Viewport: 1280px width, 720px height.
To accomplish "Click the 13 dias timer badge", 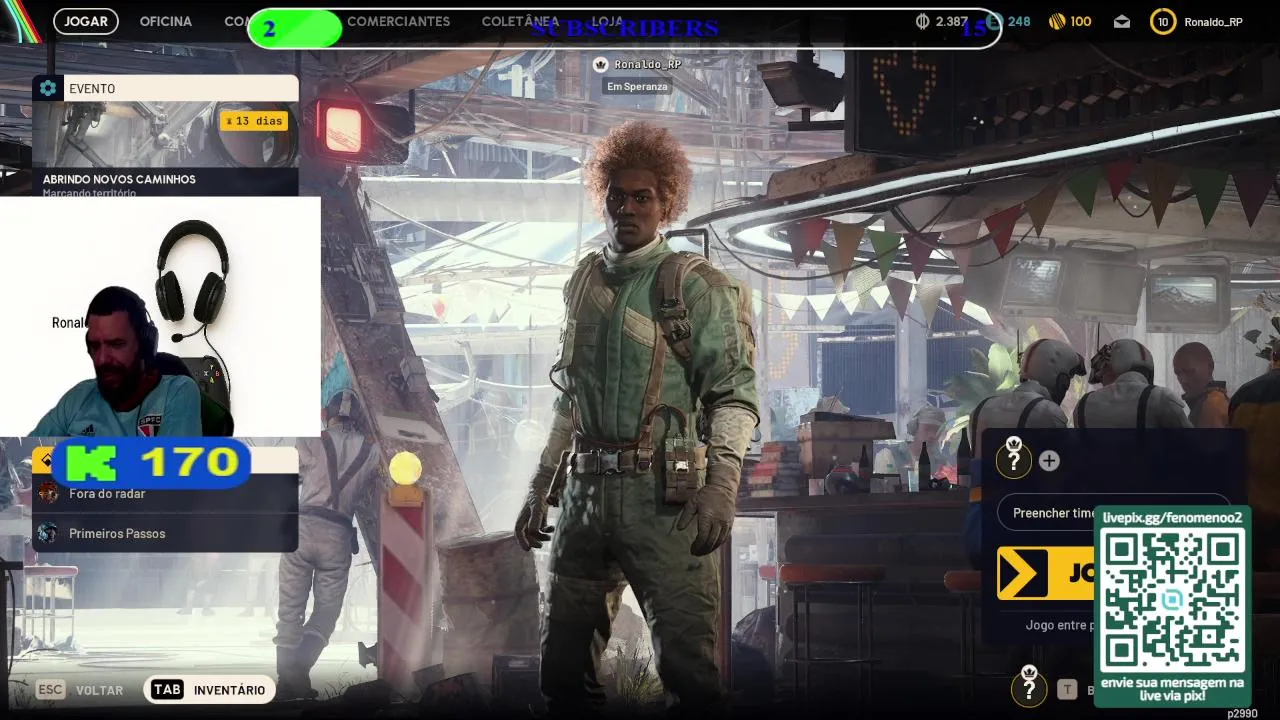I will coord(254,121).
